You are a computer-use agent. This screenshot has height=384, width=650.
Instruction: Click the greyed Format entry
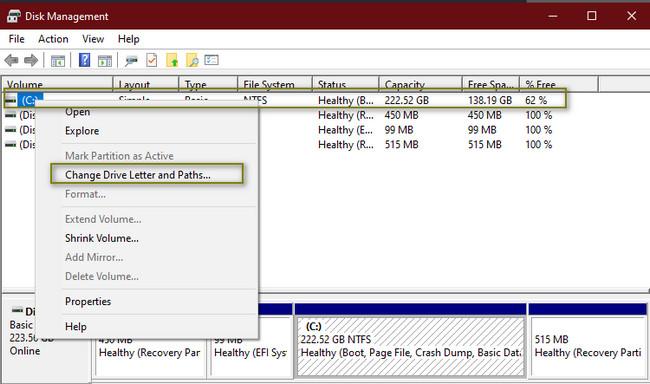pyautogui.click(x=85, y=194)
